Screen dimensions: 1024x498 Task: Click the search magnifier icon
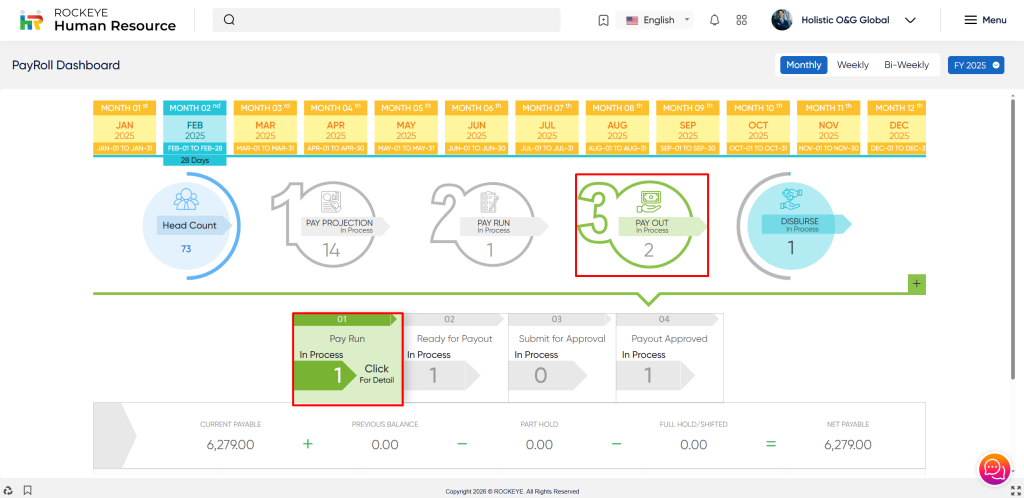[x=230, y=20]
